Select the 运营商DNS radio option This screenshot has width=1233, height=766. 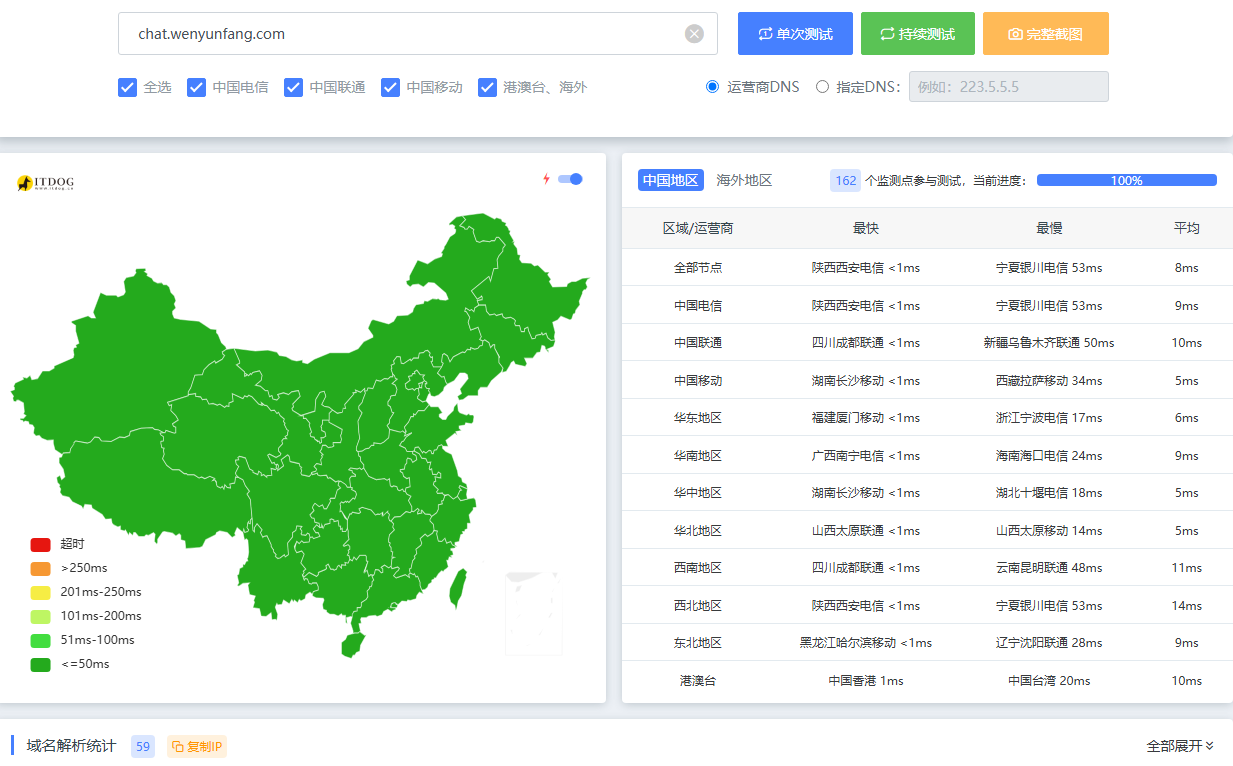point(712,87)
